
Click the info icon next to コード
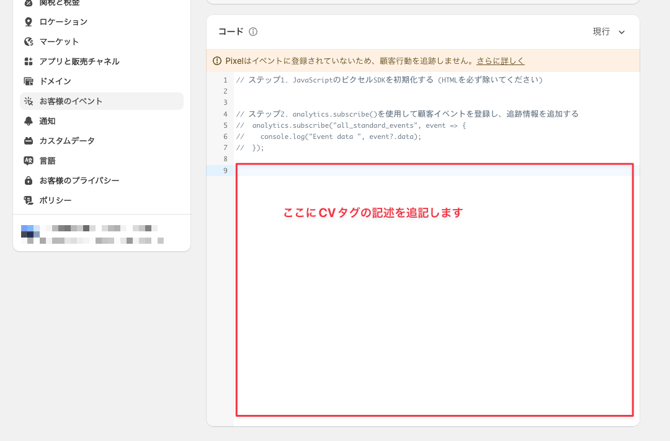(x=253, y=32)
